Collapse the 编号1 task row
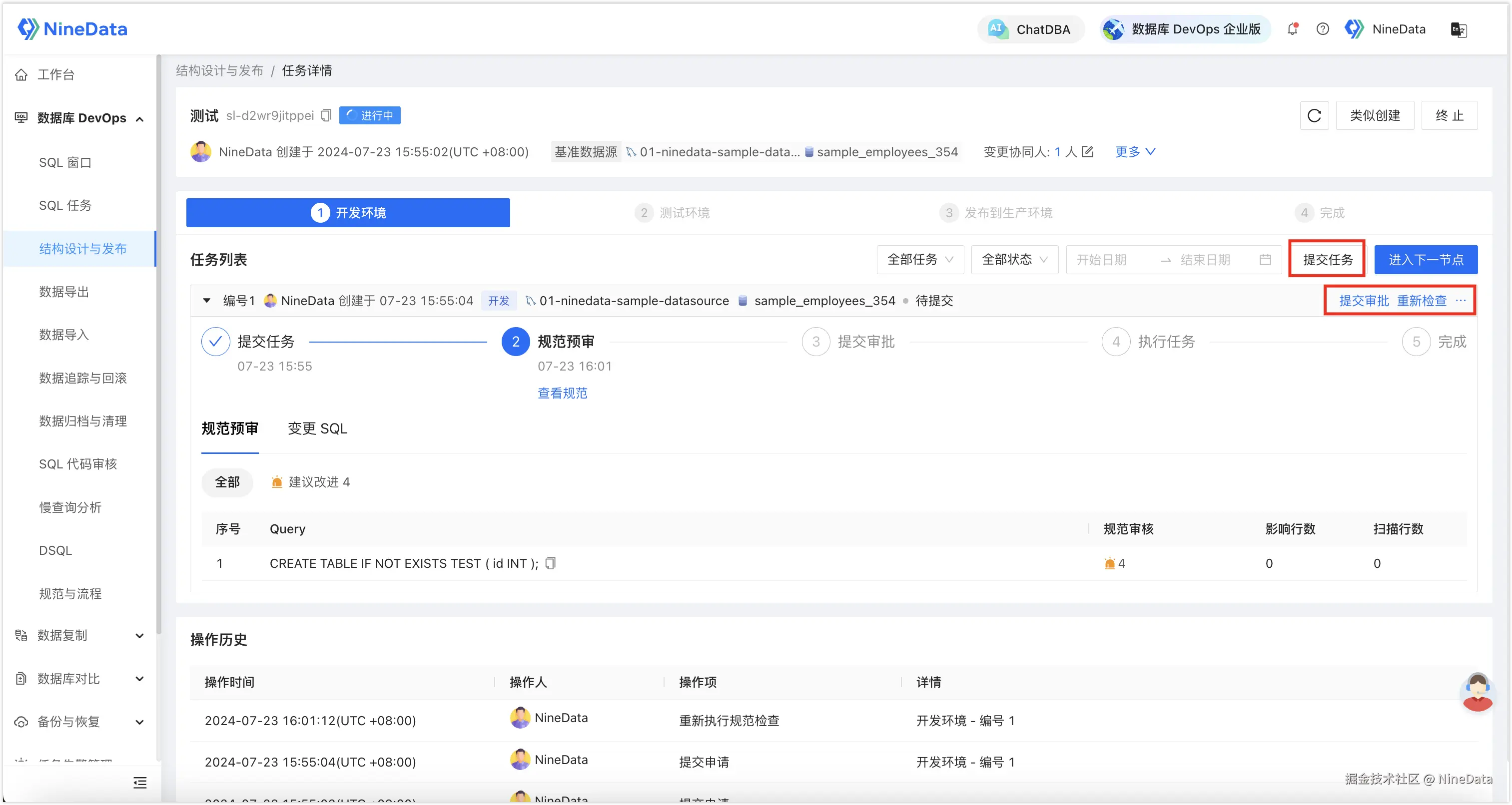Screen dimensions: 1512x805 [x=206, y=301]
